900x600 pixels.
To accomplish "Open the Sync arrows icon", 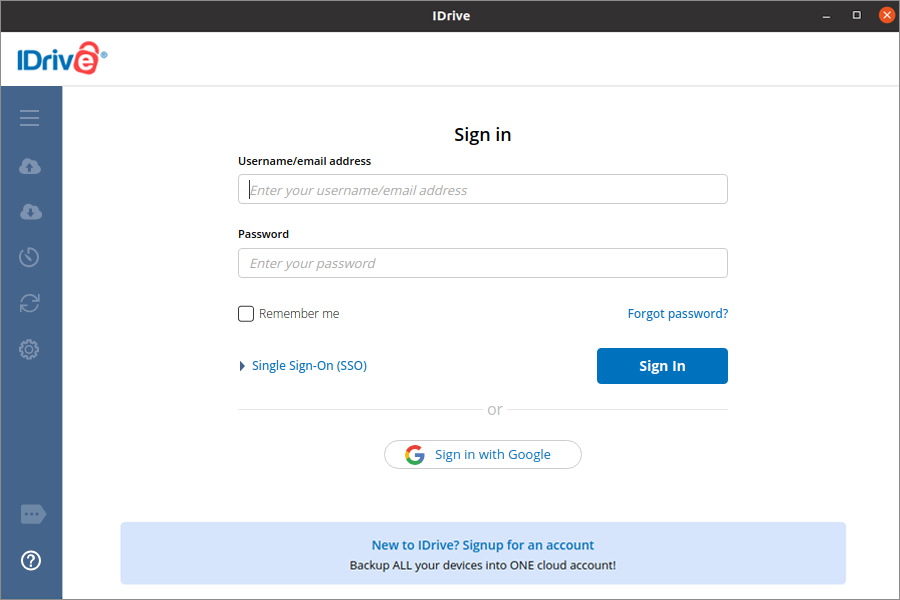I will tap(30, 303).
